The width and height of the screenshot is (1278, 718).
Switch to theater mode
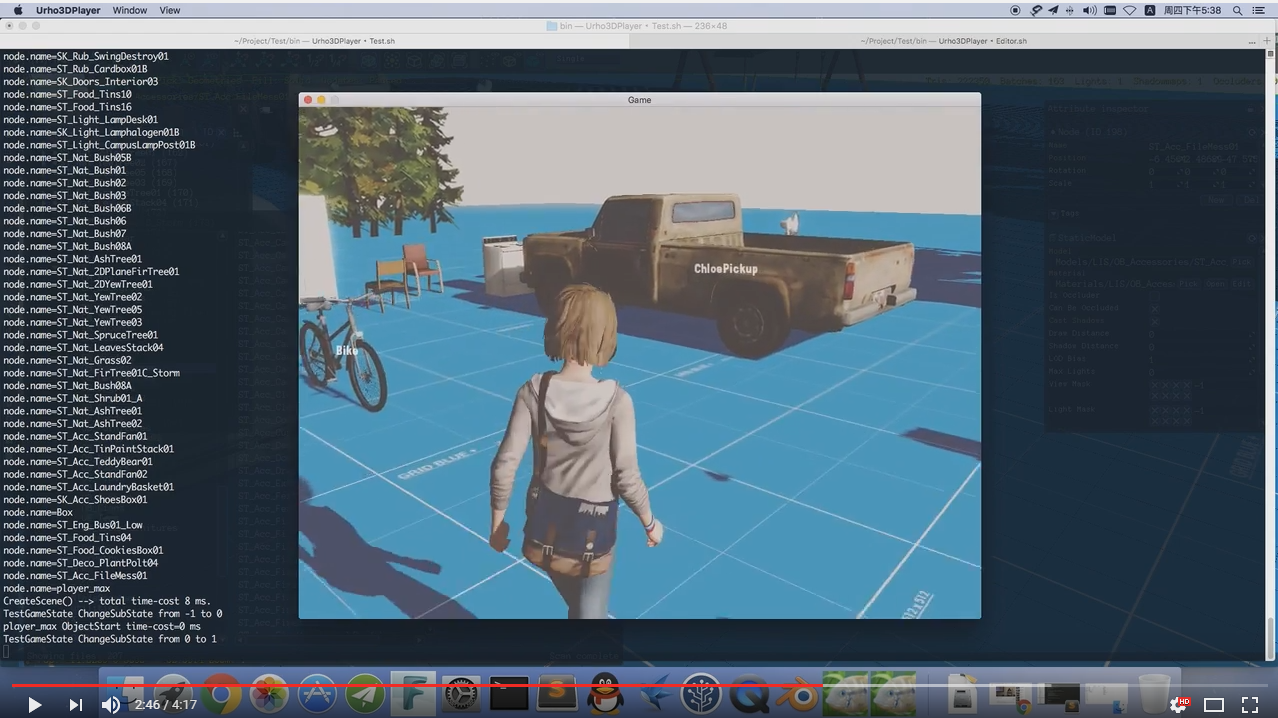[x=1214, y=705]
